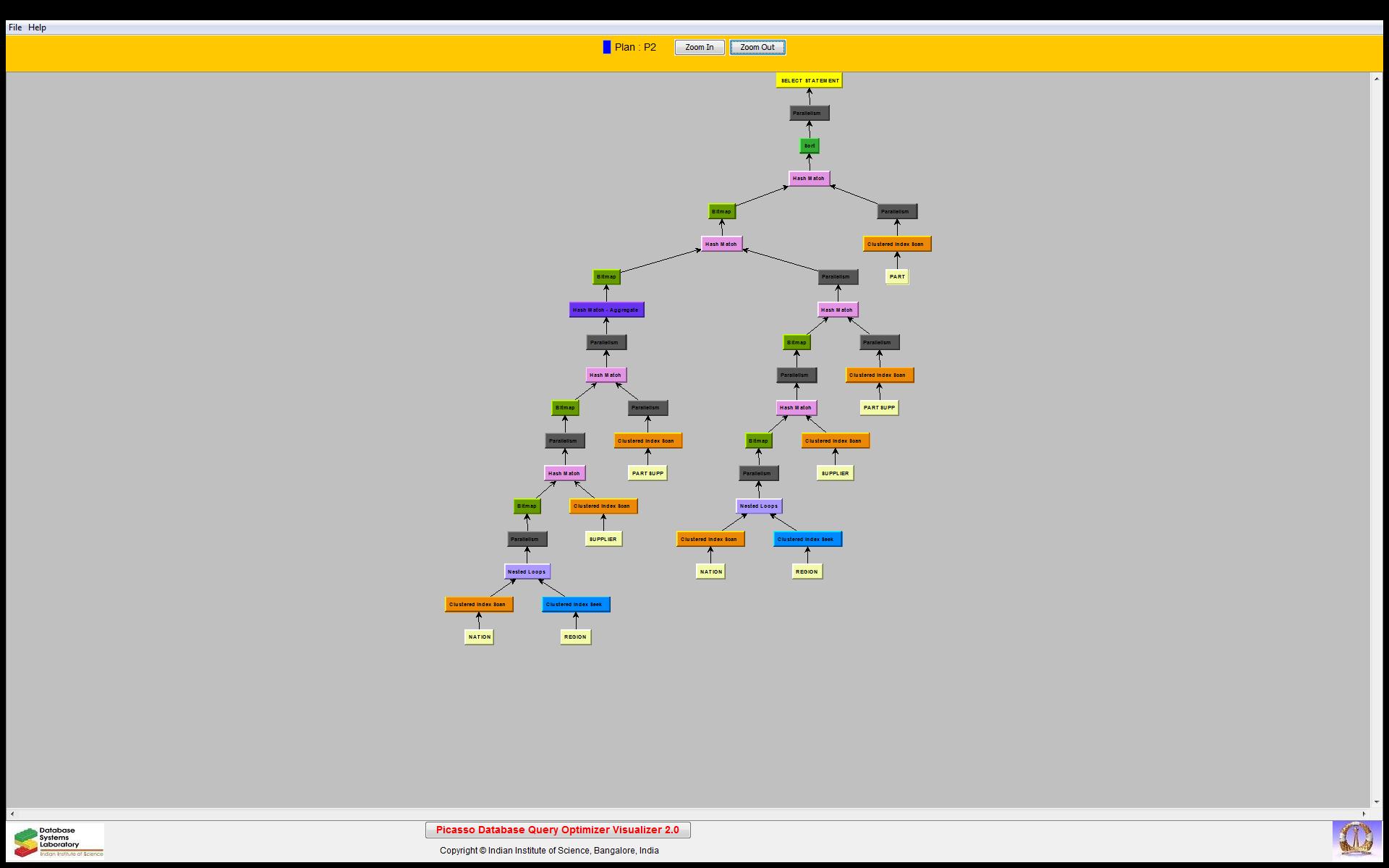Open the File menu

14,27
